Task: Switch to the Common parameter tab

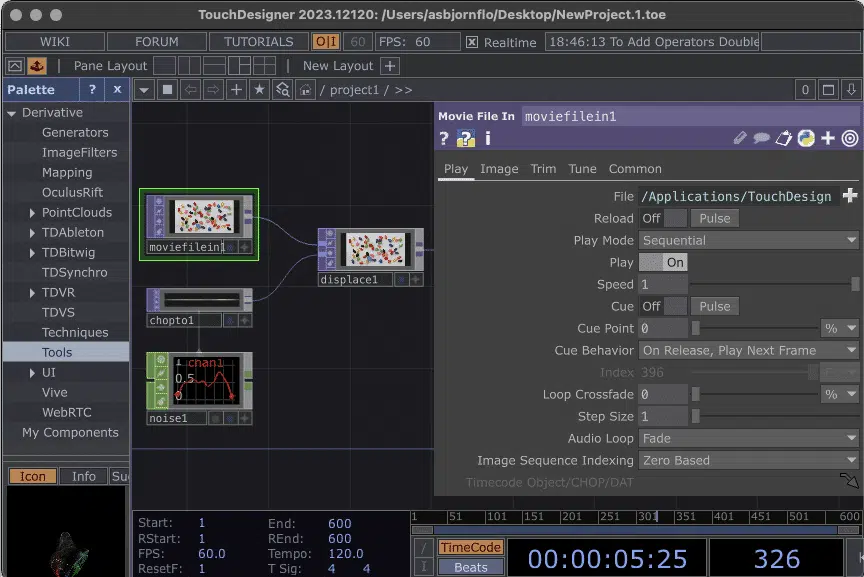Action: click(x=635, y=169)
